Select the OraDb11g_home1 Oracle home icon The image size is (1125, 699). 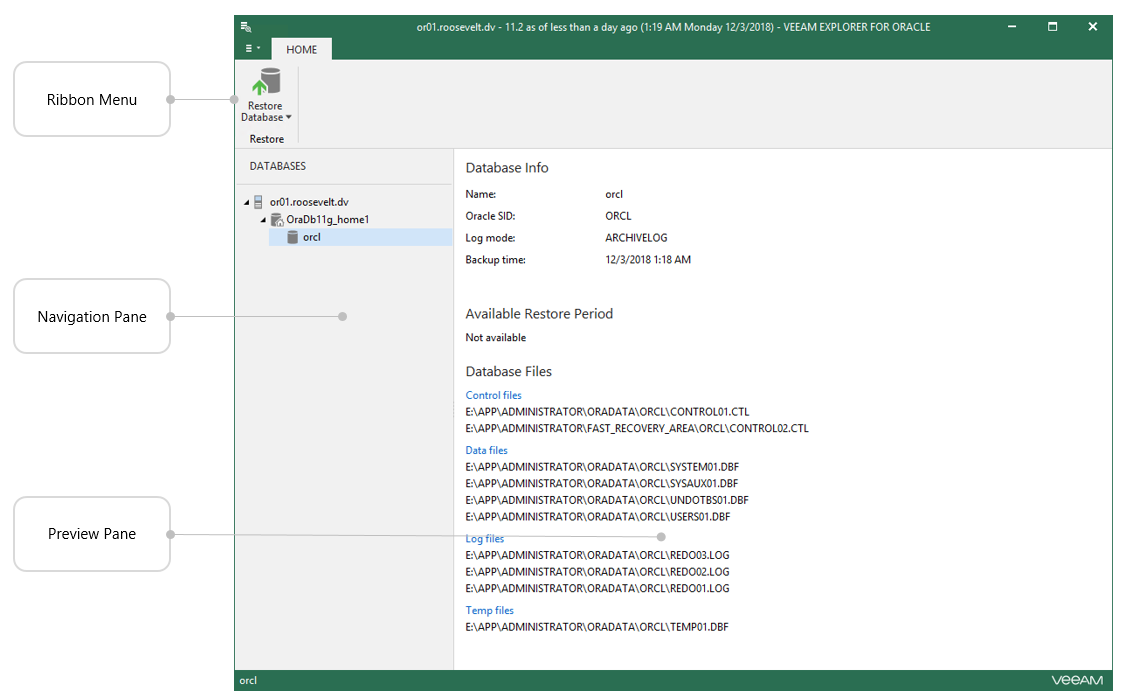coord(277,220)
